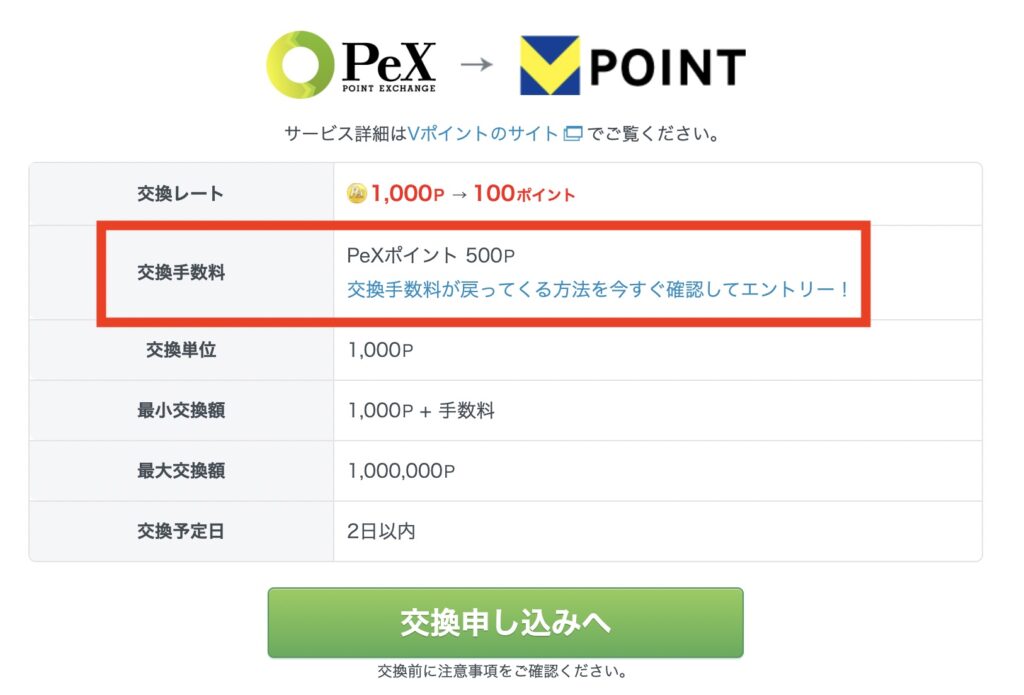Viewport: 1024px width, 695px height.
Task: Click the POINT wordmark text
Action: click(668, 67)
